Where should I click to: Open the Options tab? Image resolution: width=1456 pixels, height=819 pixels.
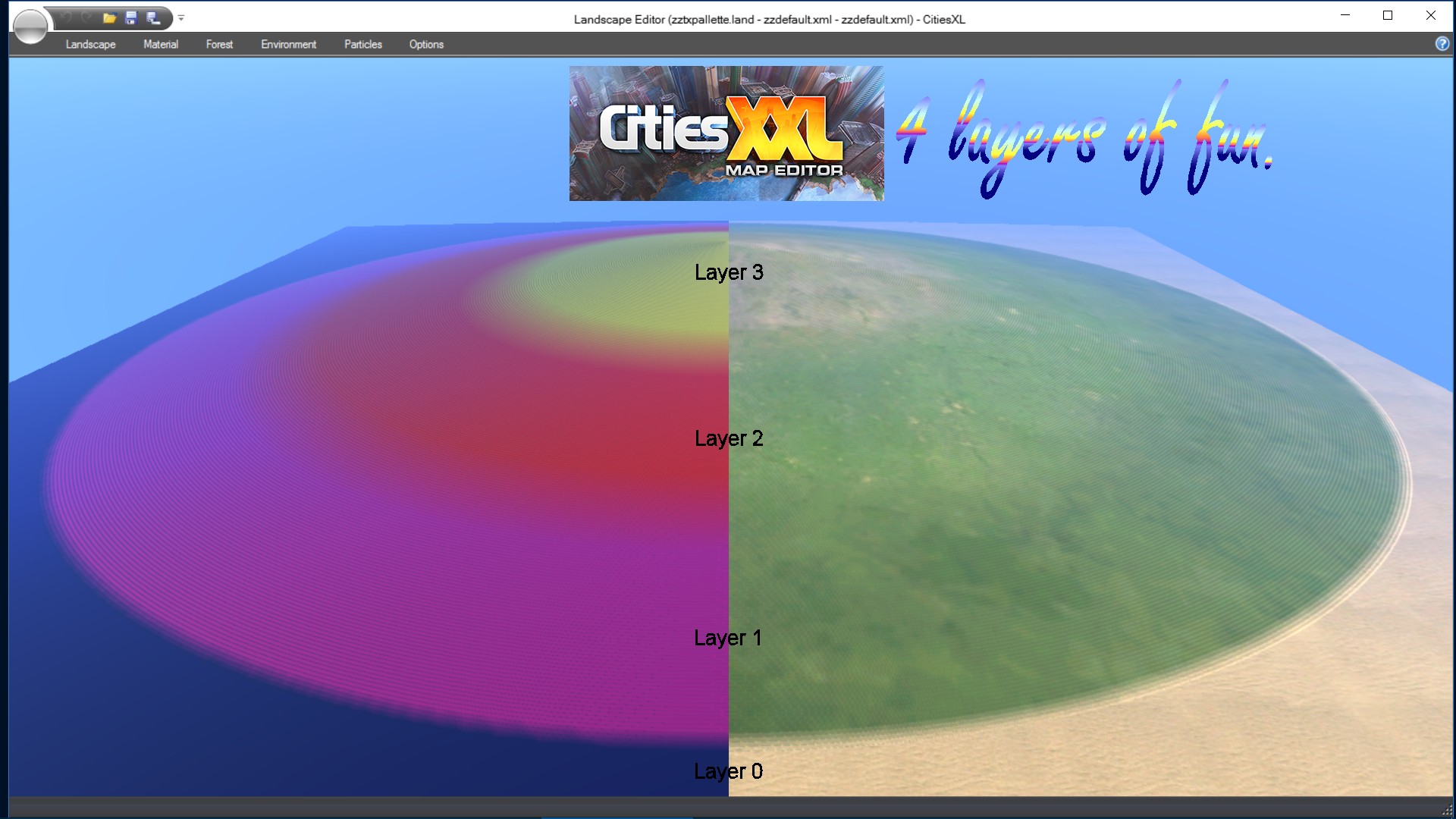[426, 44]
